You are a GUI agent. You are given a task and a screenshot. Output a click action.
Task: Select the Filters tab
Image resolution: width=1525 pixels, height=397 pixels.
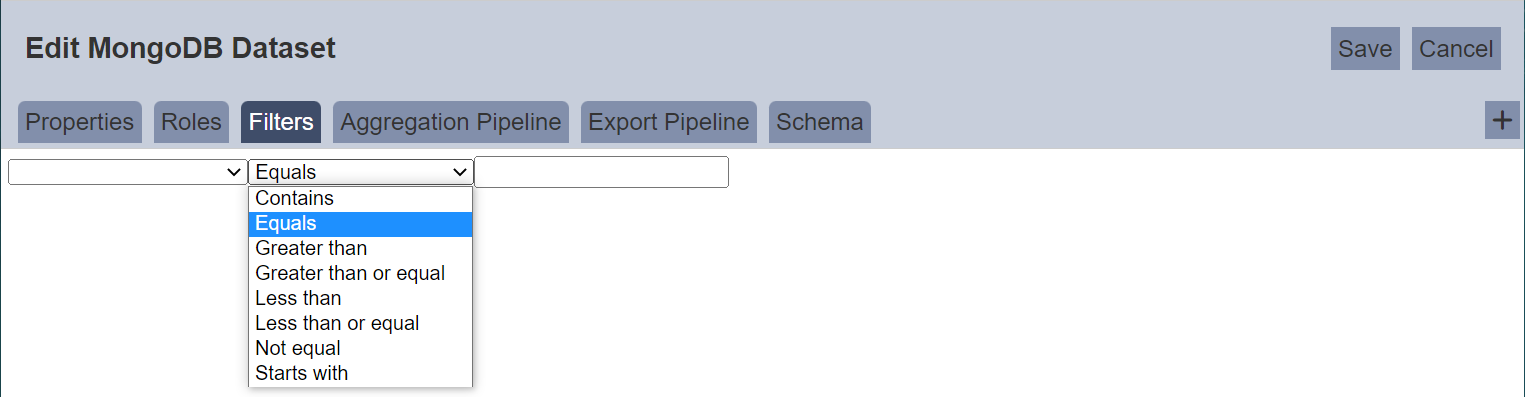(x=281, y=122)
